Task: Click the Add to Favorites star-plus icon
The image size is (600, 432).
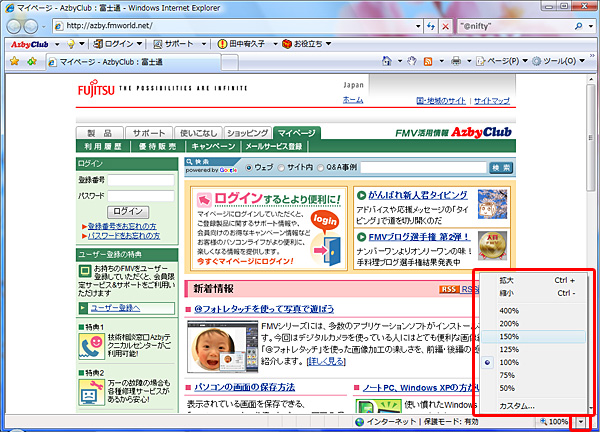Action: tap(32, 61)
